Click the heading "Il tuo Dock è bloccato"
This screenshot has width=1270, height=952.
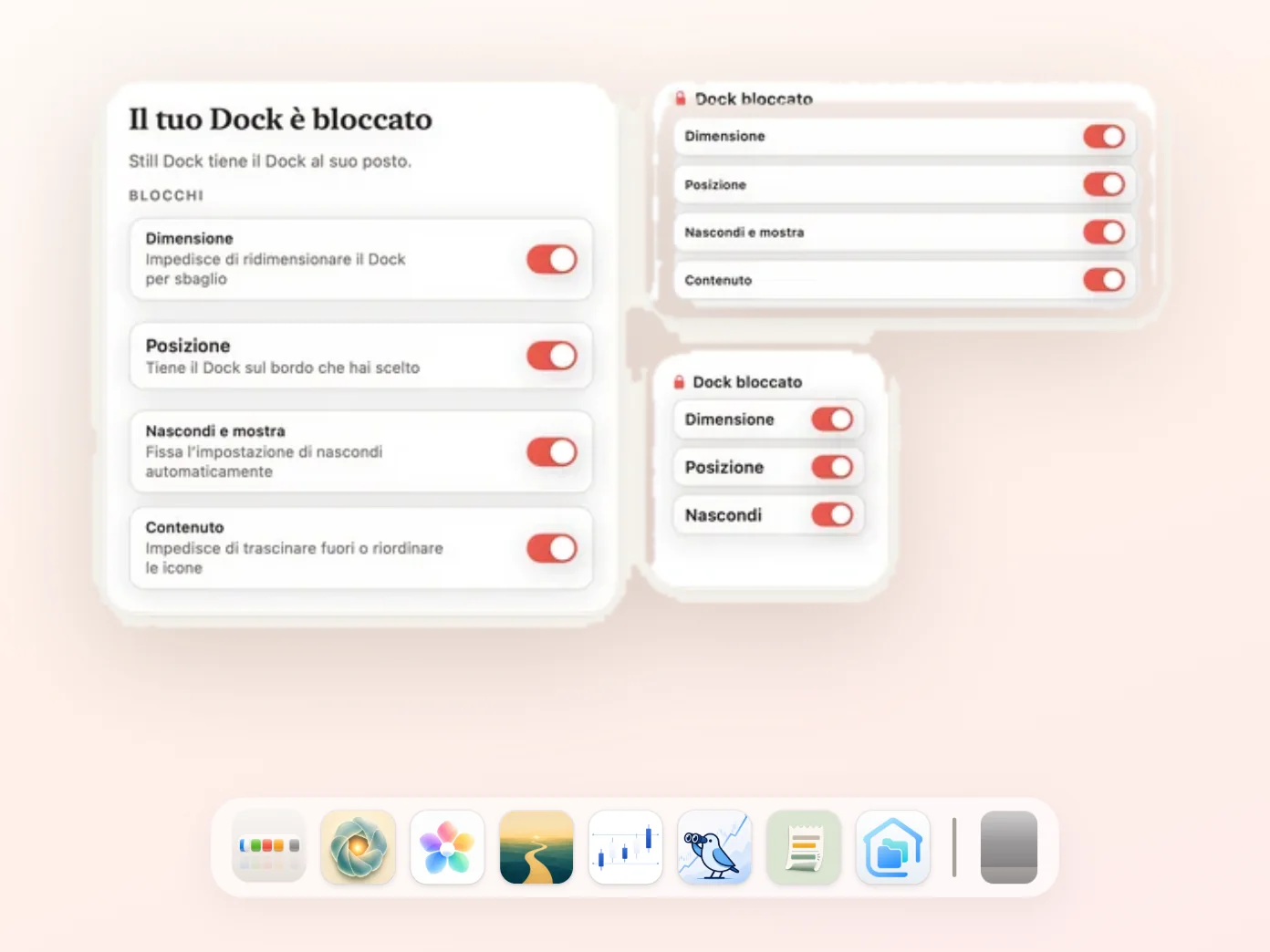280,119
